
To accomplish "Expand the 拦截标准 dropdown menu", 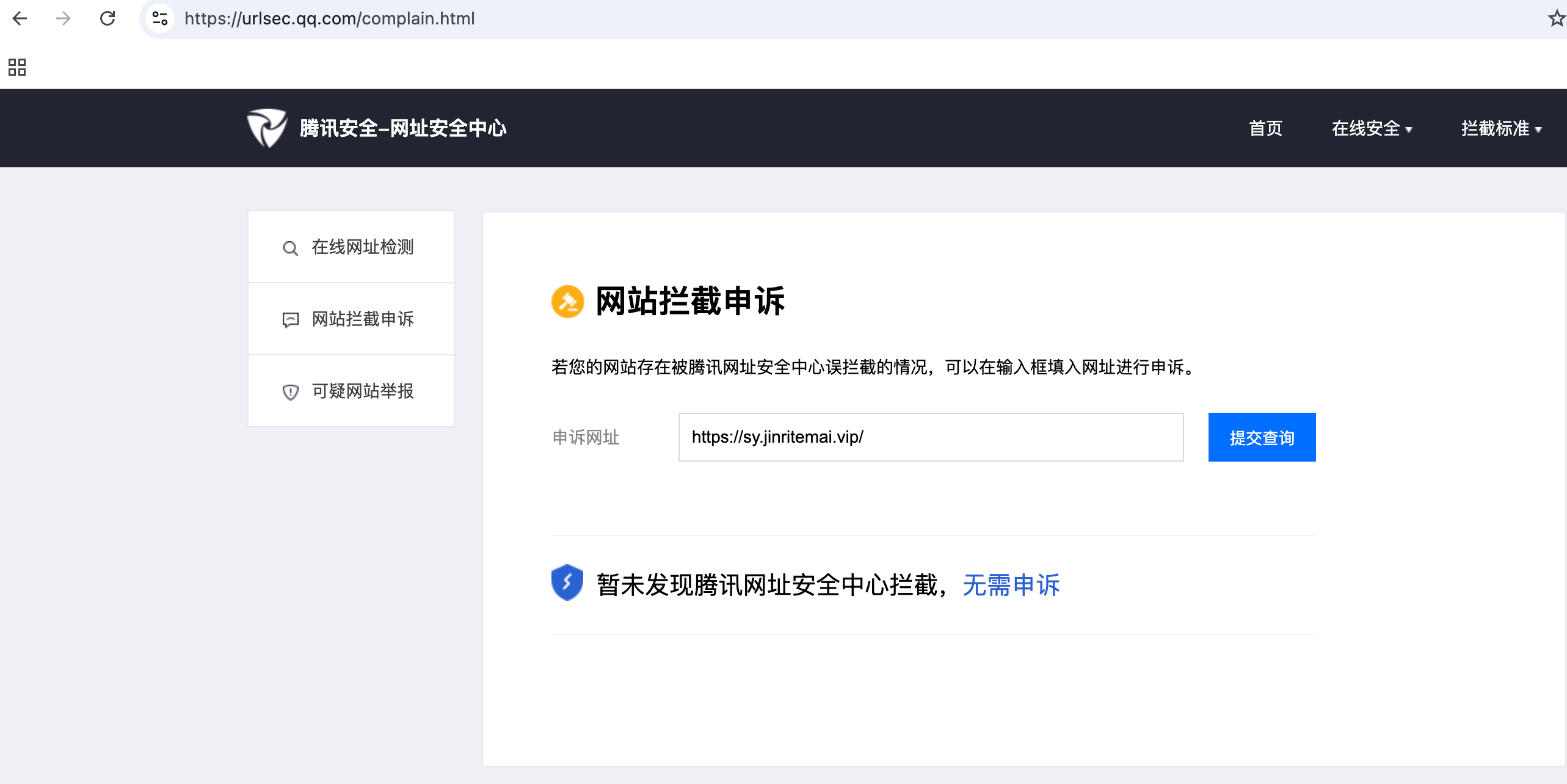I will [x=1501, y=128].
